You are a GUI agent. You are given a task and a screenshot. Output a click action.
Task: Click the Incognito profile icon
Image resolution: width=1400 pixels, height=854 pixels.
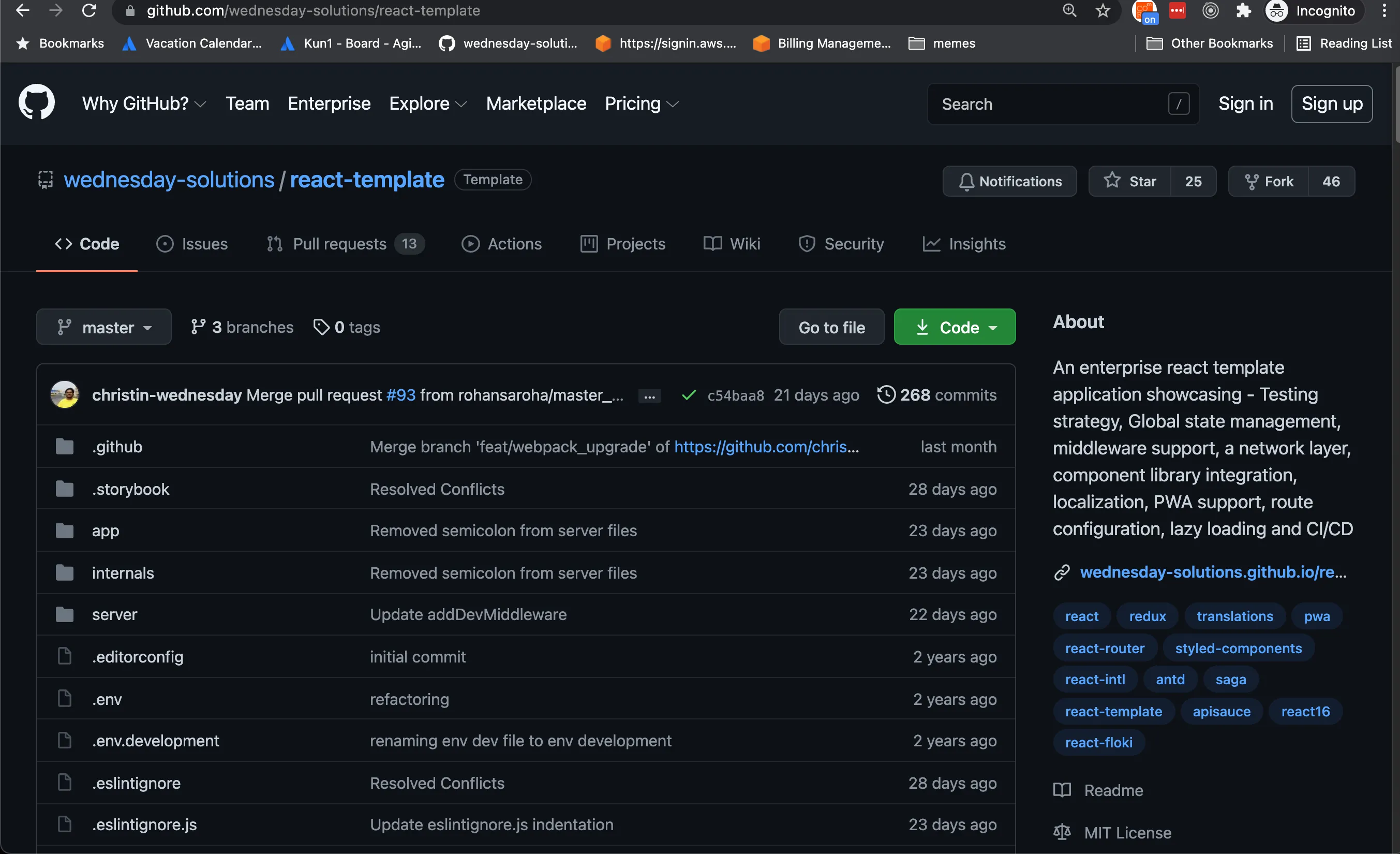pos(1277,11)
